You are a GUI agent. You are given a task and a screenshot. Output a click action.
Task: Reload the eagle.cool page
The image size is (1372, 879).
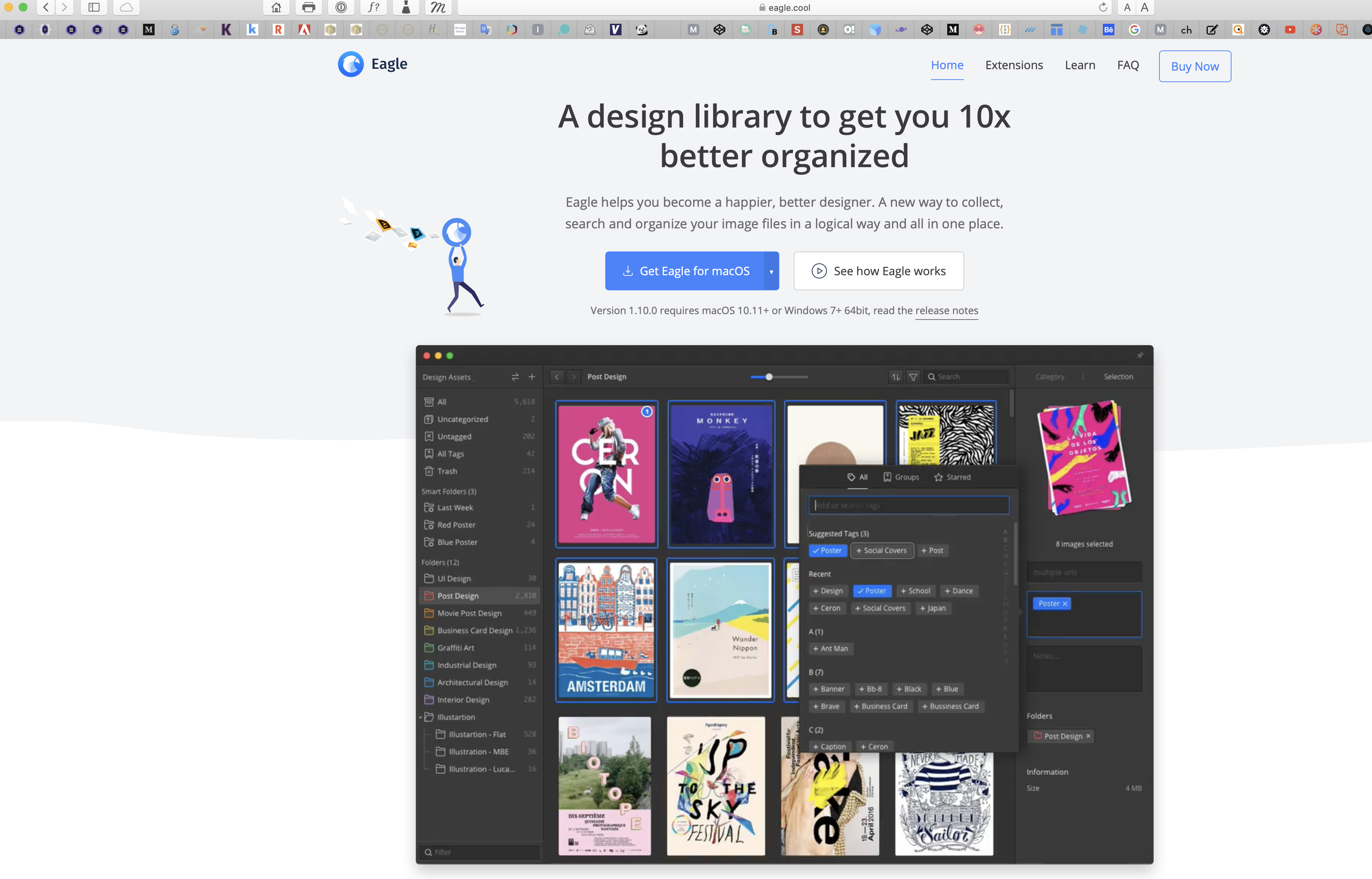point(1102,8)
